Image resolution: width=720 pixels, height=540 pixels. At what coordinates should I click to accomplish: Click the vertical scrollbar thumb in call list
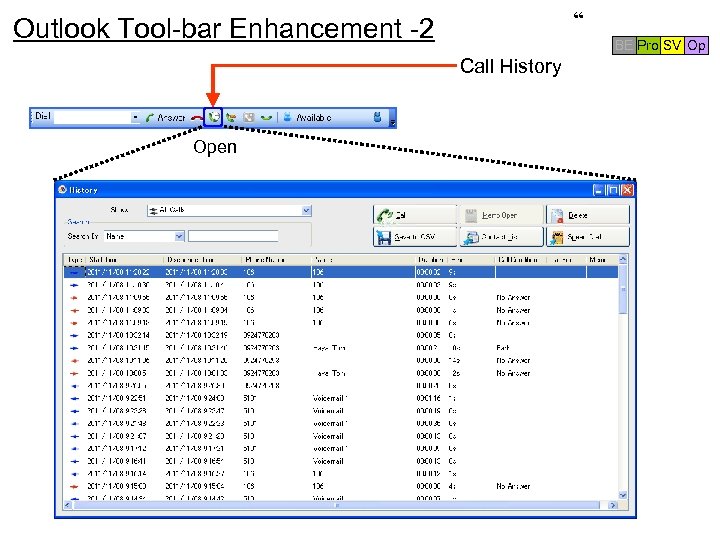tap(623, 289)
